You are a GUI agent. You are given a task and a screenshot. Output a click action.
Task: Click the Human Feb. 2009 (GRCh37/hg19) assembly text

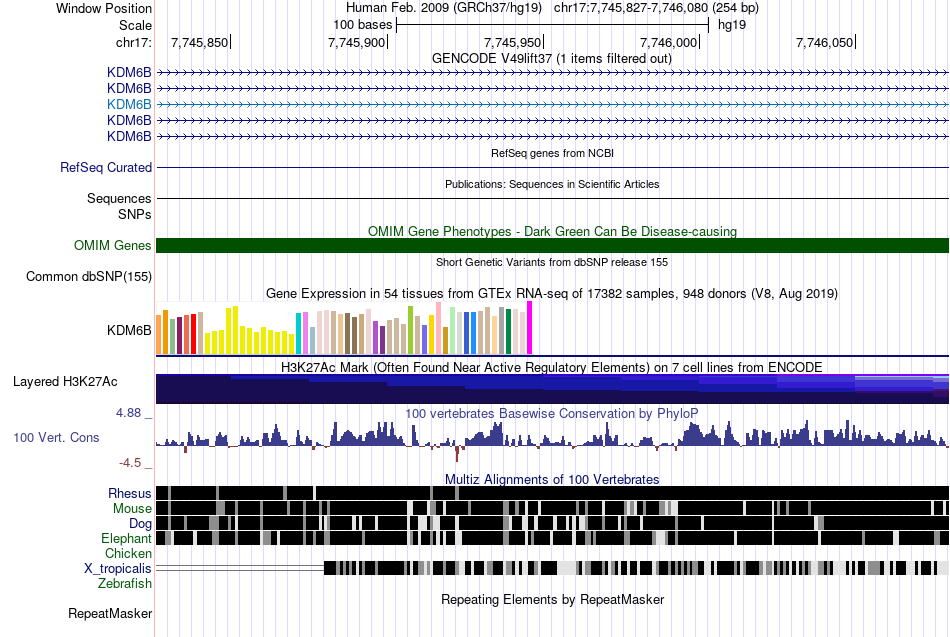click(445, 8)
